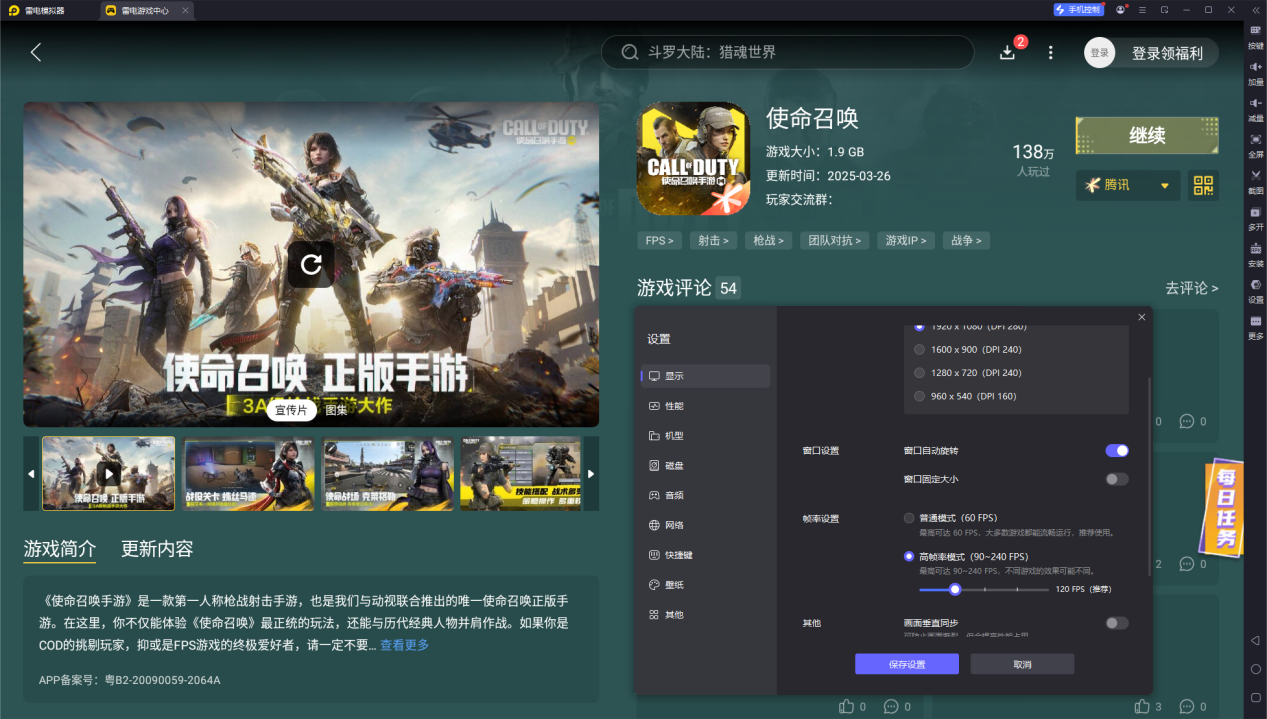This screenshot has height=719, width=1267.
Task: Open the user account icon in title bar
Action: point(1120,9)
